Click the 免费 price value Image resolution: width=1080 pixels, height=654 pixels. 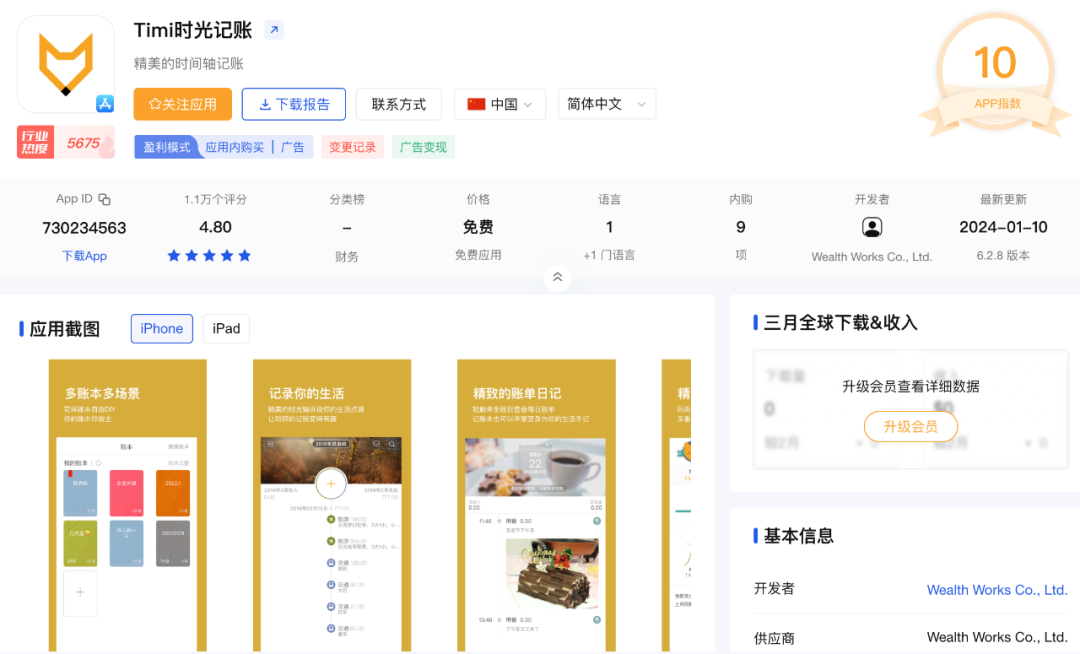[x=478, y=227]
